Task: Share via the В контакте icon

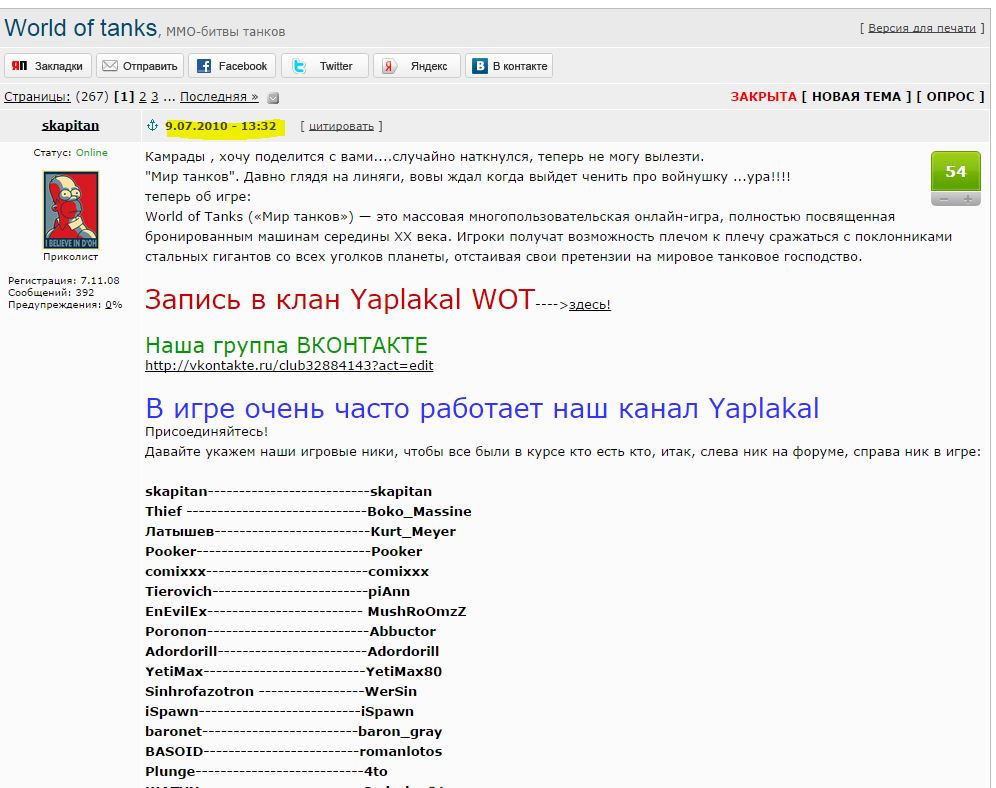Action: click(480, 65)
